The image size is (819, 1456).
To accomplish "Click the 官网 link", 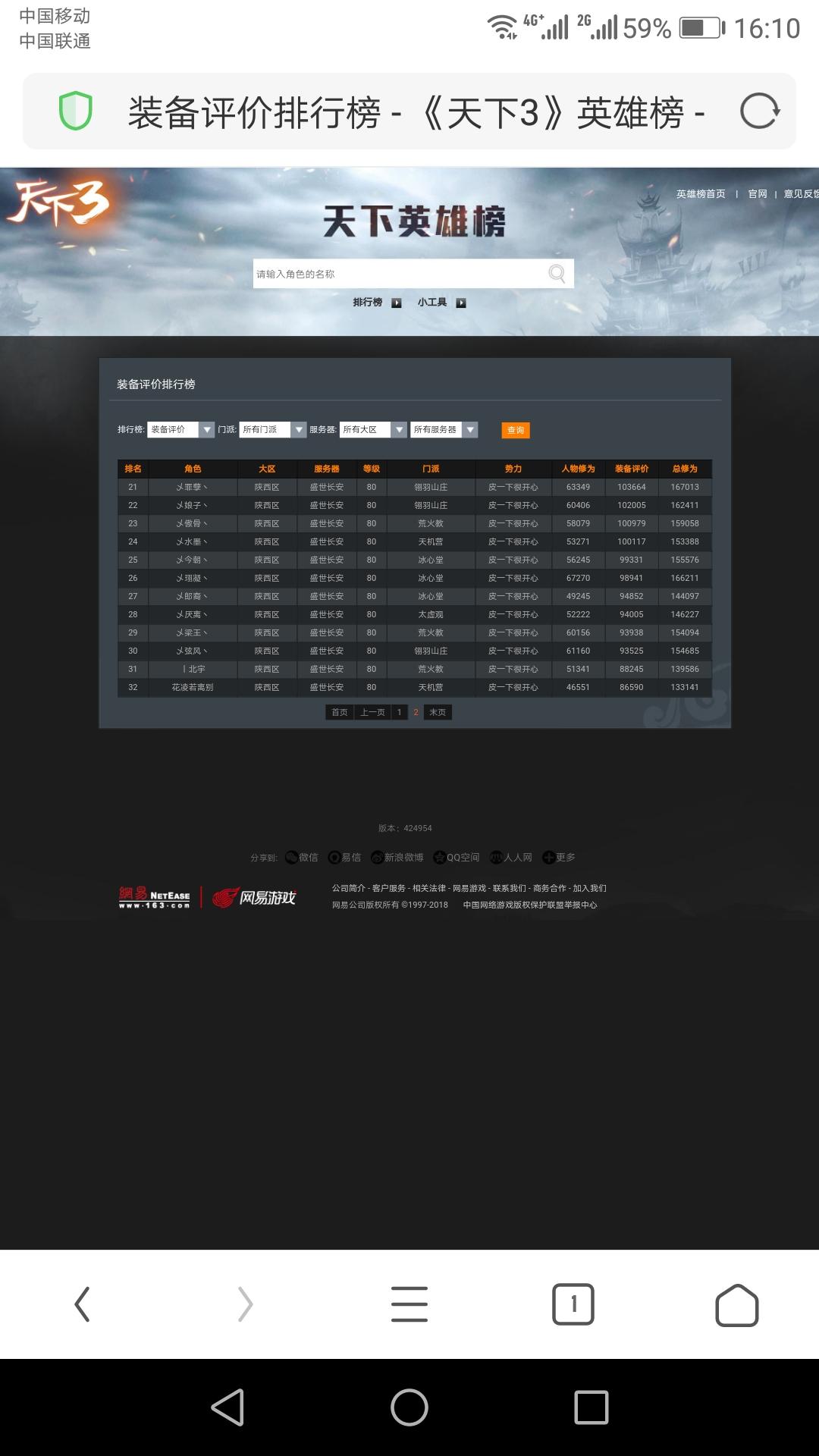I will (x=758, y=194).
